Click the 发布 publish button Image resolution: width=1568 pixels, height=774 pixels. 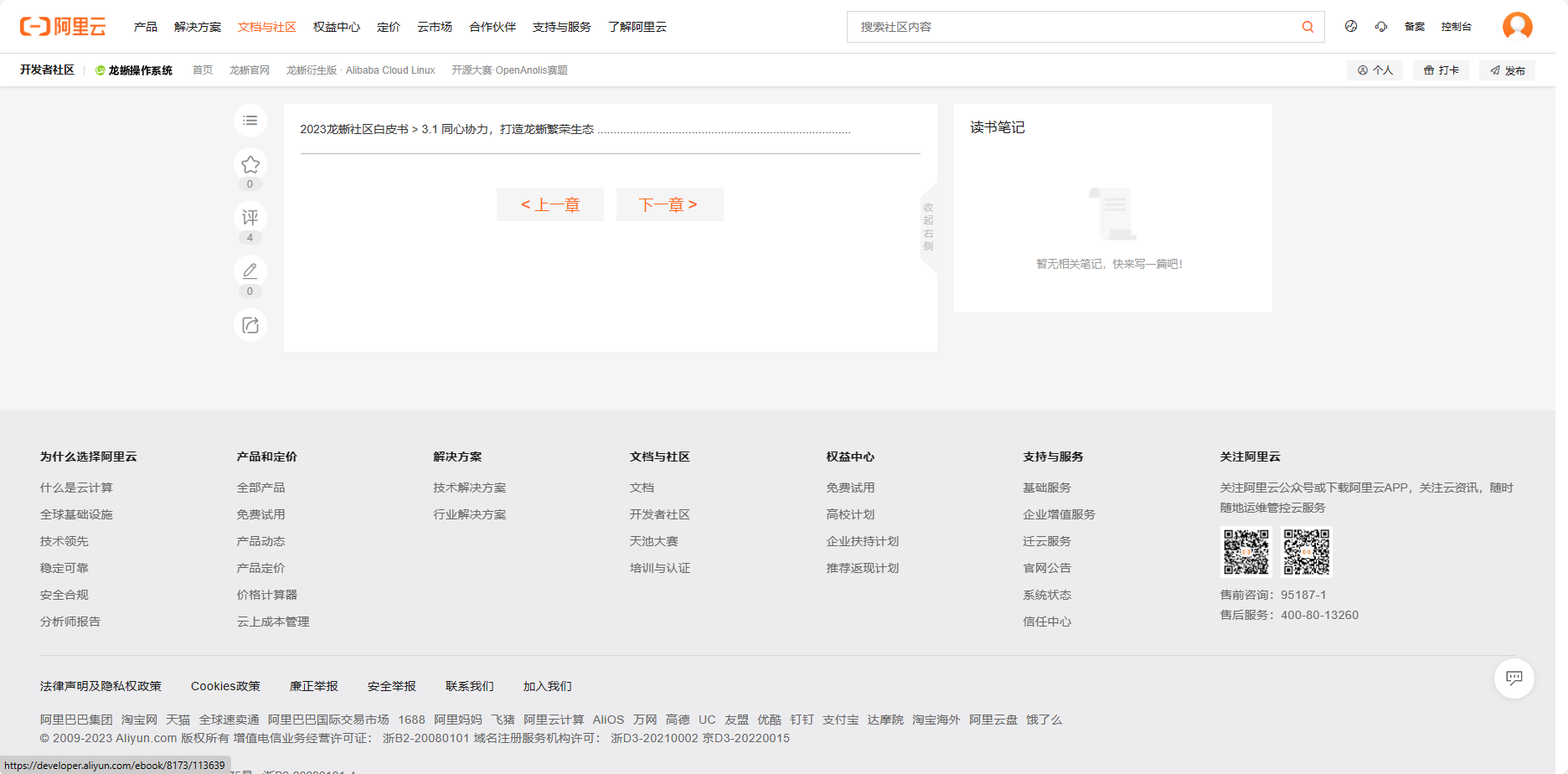(x=1508, y=70)
